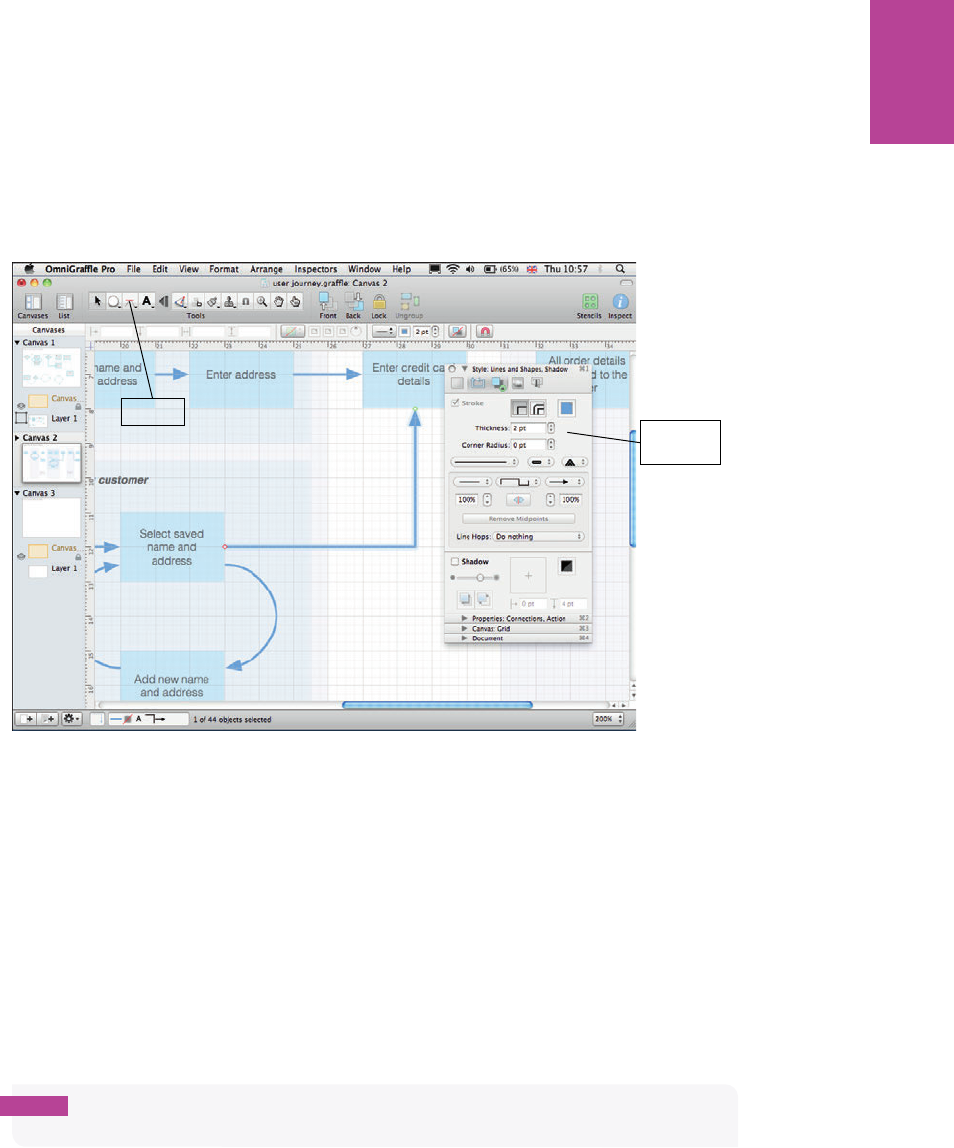Select the Browse pointing-hand tool
The height and width of the screenshot is (1148, 954).
(295, 301)
